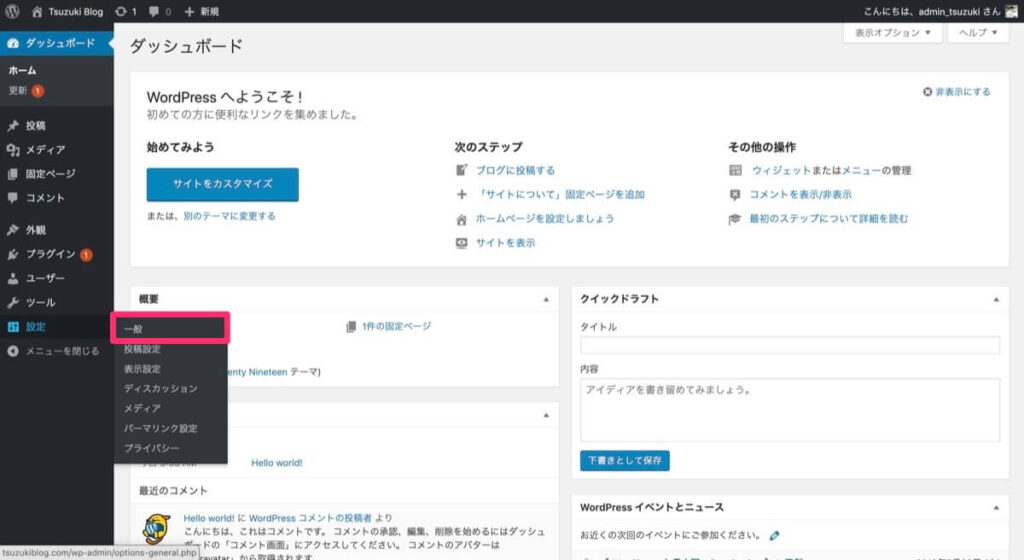Click the 新規 plus icon
Image resolution: width=1024 pixels, height=560 pixels.
pyautogui.click(x=189, y=11)
